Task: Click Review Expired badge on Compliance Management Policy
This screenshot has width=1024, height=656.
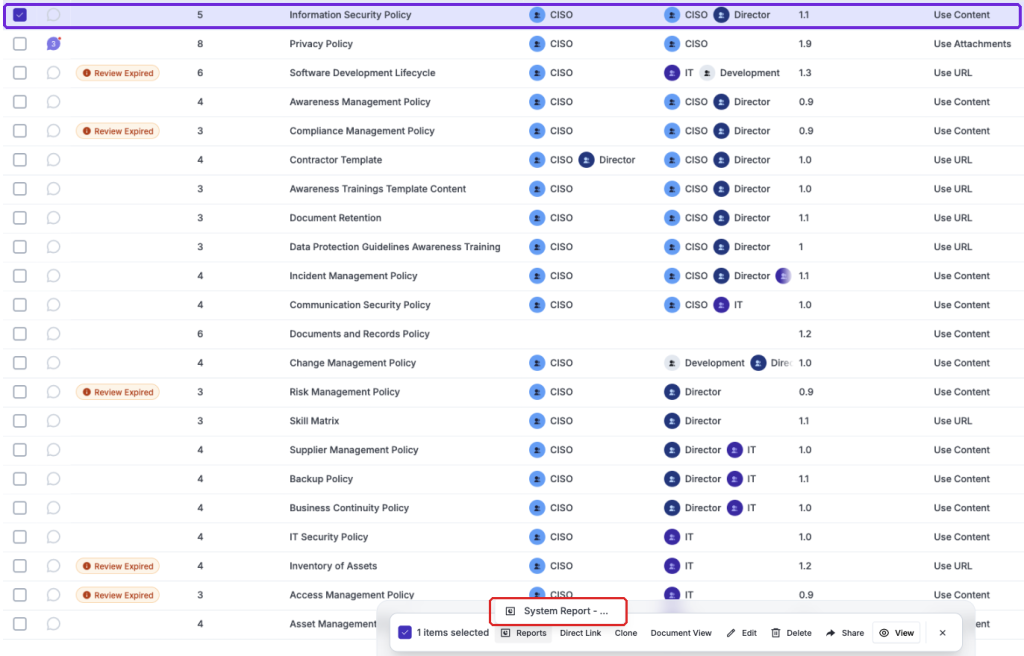Action: [x=118, y=131]
